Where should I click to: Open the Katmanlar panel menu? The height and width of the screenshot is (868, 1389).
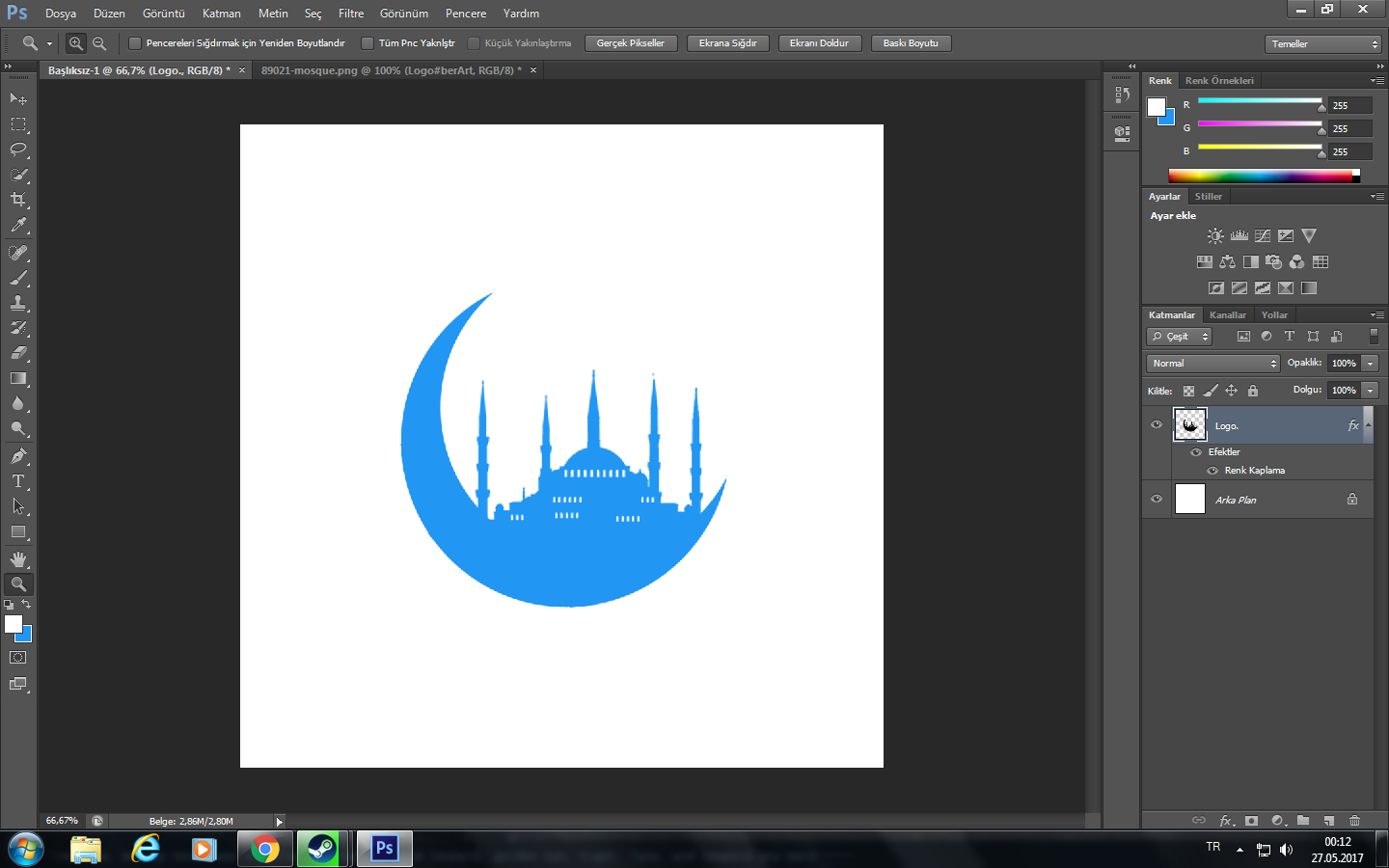(x=1376, y=315)
